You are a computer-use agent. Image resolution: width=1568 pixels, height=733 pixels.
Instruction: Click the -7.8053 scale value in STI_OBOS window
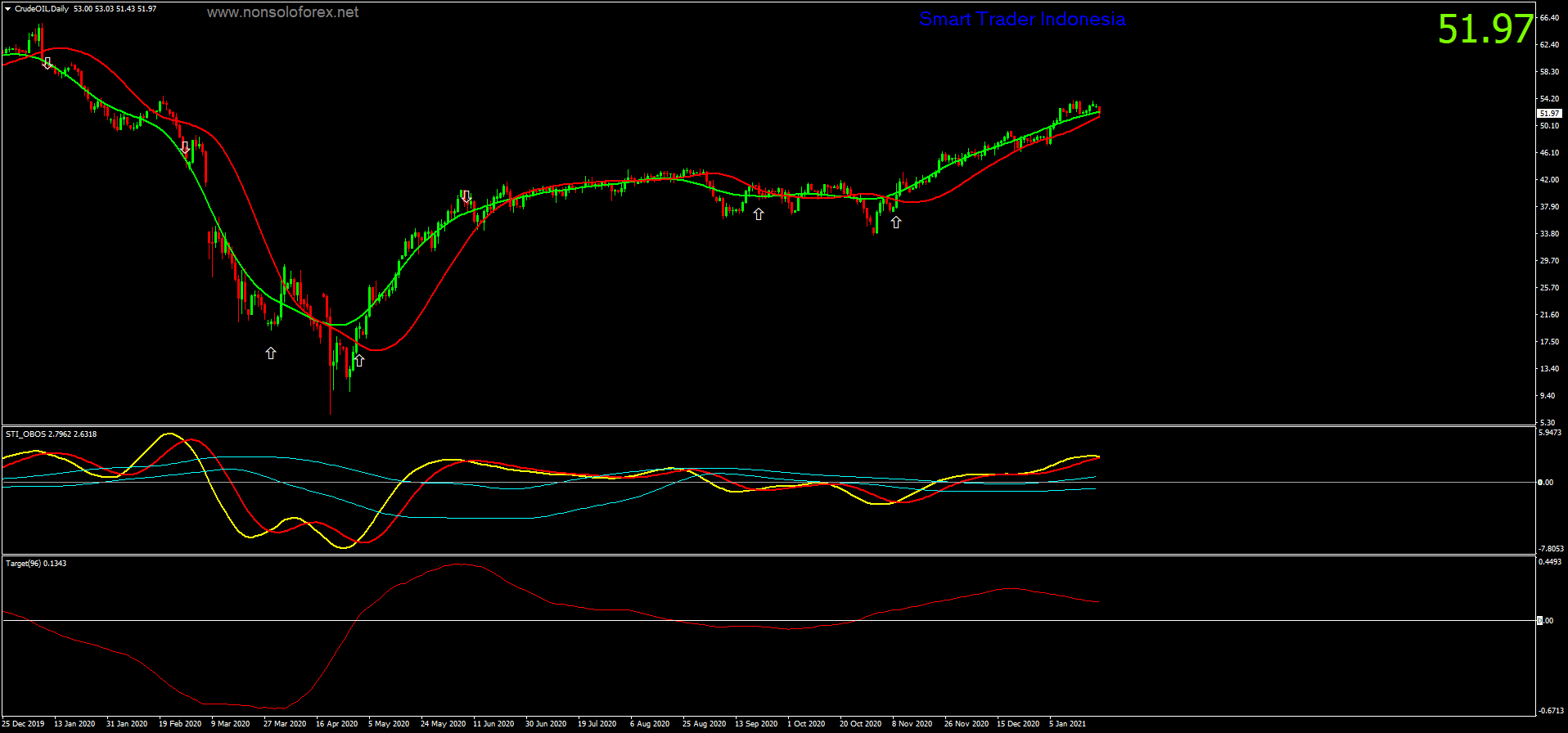pyautogui.click(x=1551, y=549)
